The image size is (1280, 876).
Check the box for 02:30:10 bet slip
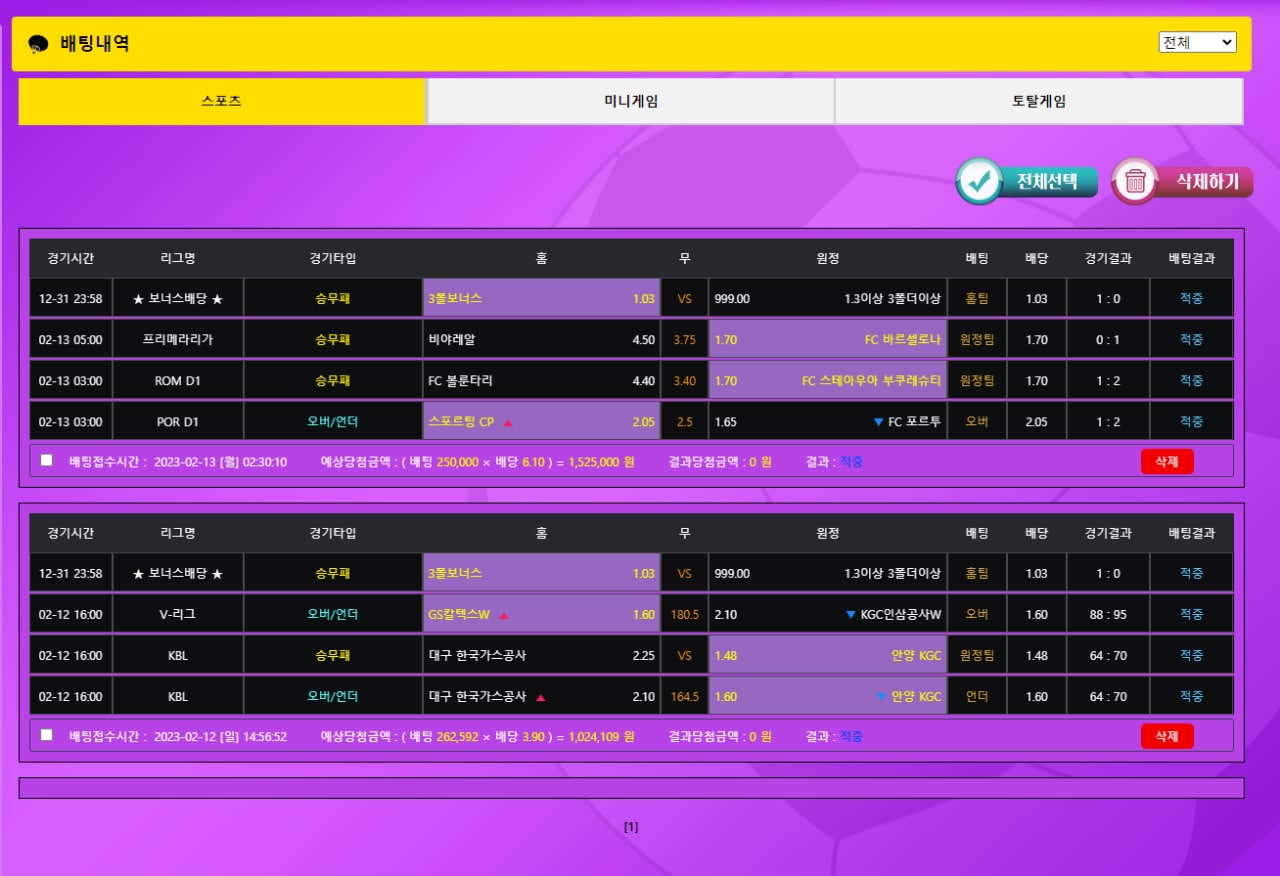pos(47,461)
